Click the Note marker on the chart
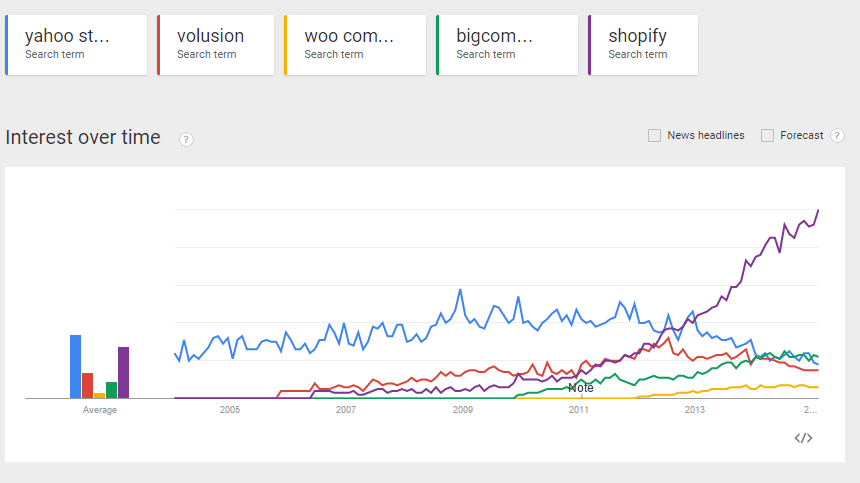The width and height of the screenshot is (860, 483). pyautogui.click(x=581, y=388)
